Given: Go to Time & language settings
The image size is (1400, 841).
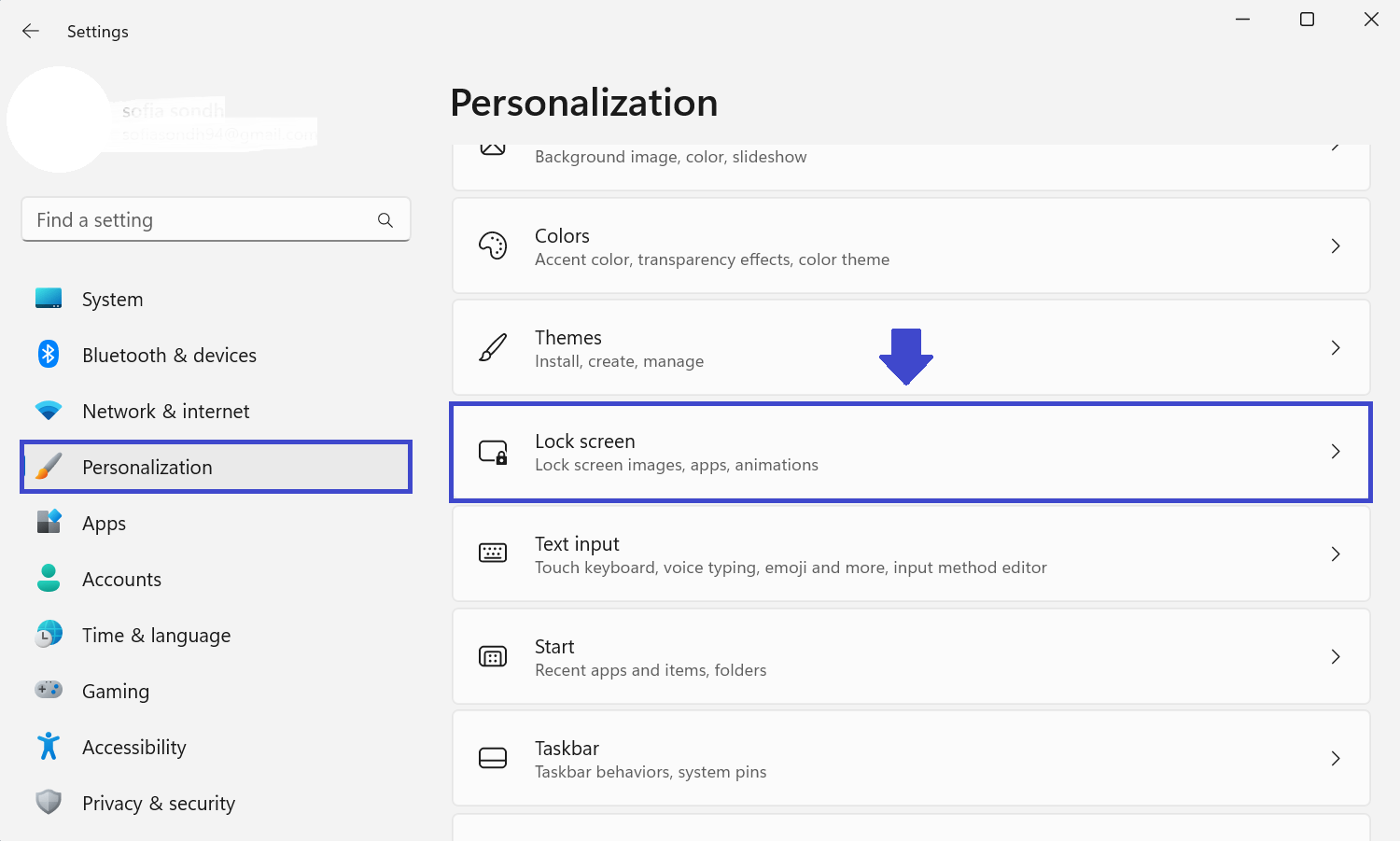Looking at the screenshot, I should point(156,636).
